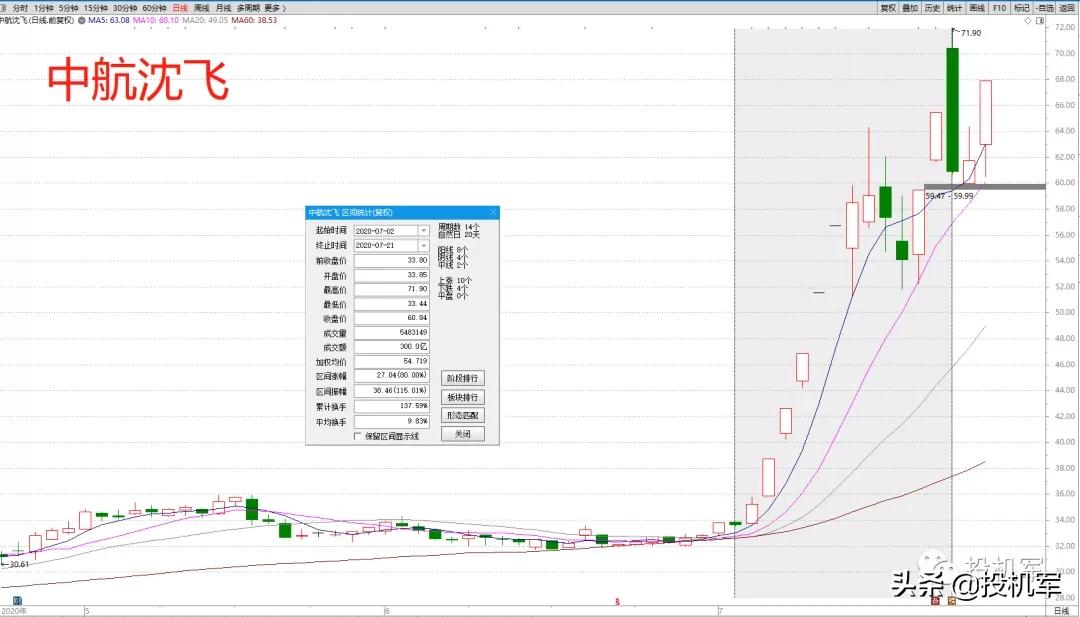Click the 累计换手 value 137.59%
1080x617 pixels.
(391, 406)
